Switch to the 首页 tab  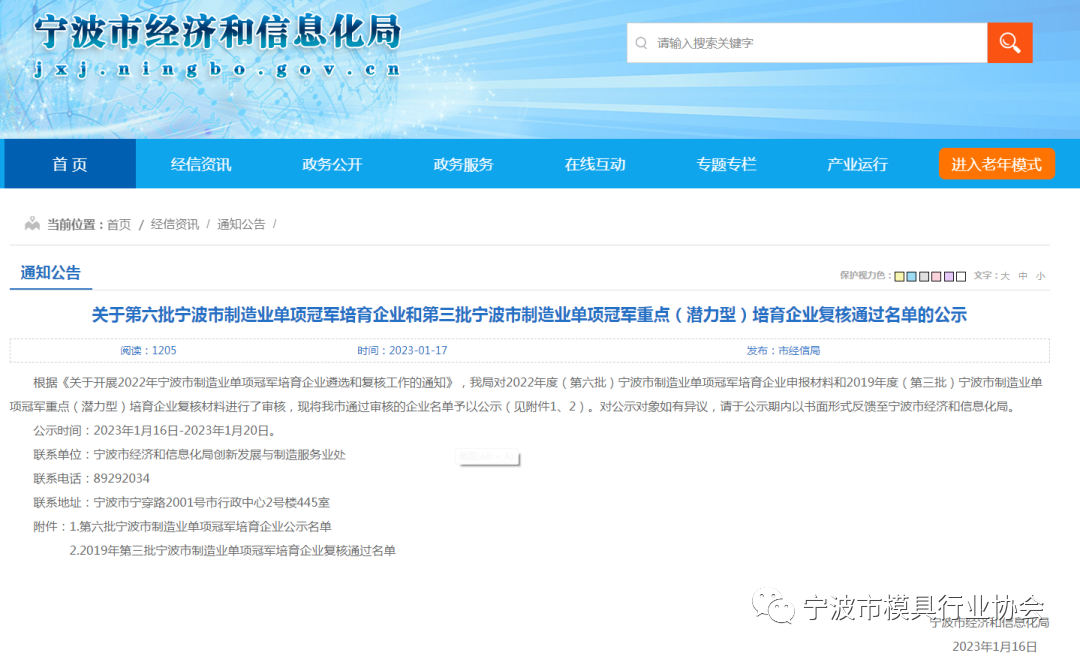pyautogui.click(x=69, y=164)
